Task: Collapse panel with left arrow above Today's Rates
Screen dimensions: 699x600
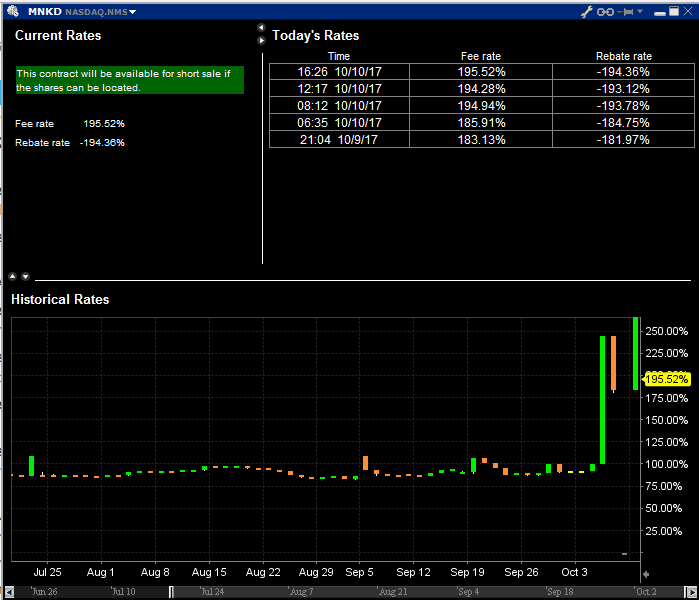Action: click(262, 28)
